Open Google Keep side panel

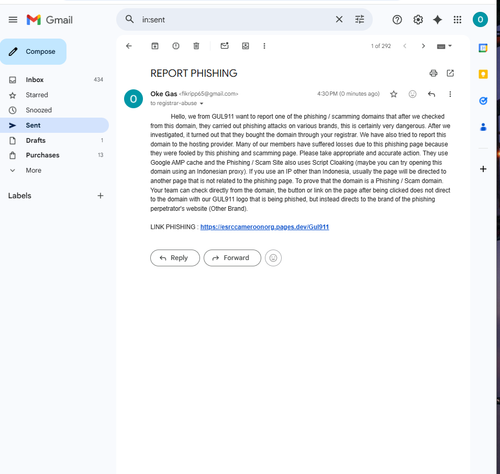point(483,74)
